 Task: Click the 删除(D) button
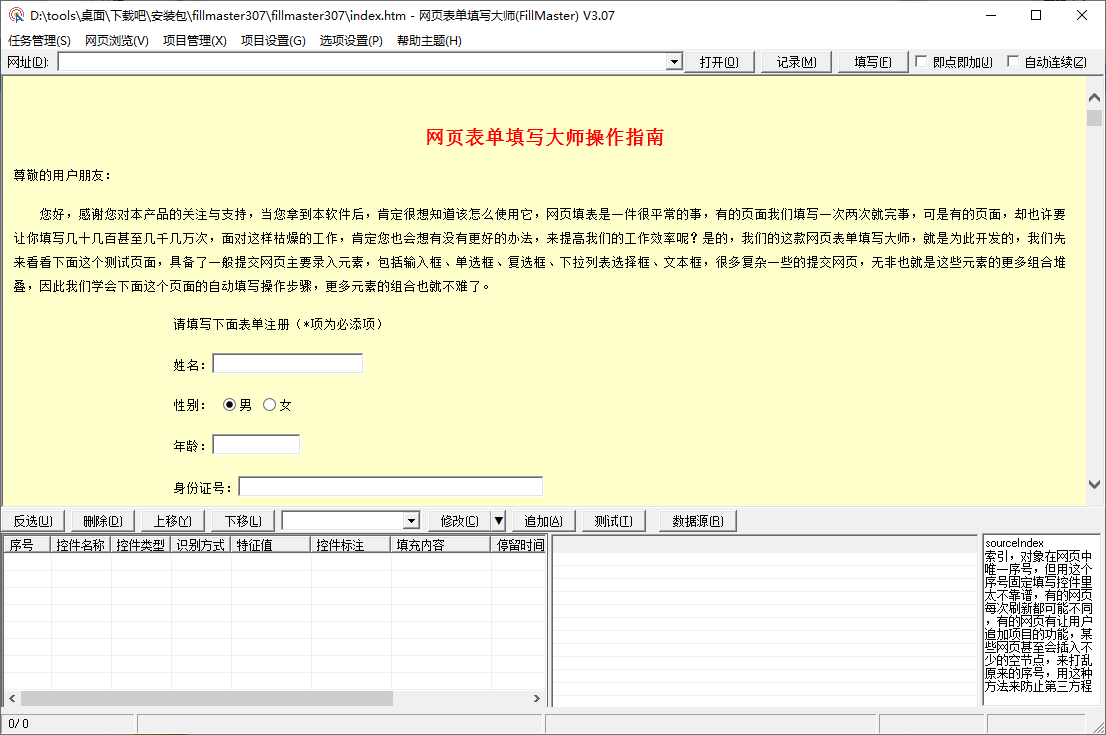click(x=103, y=521)
